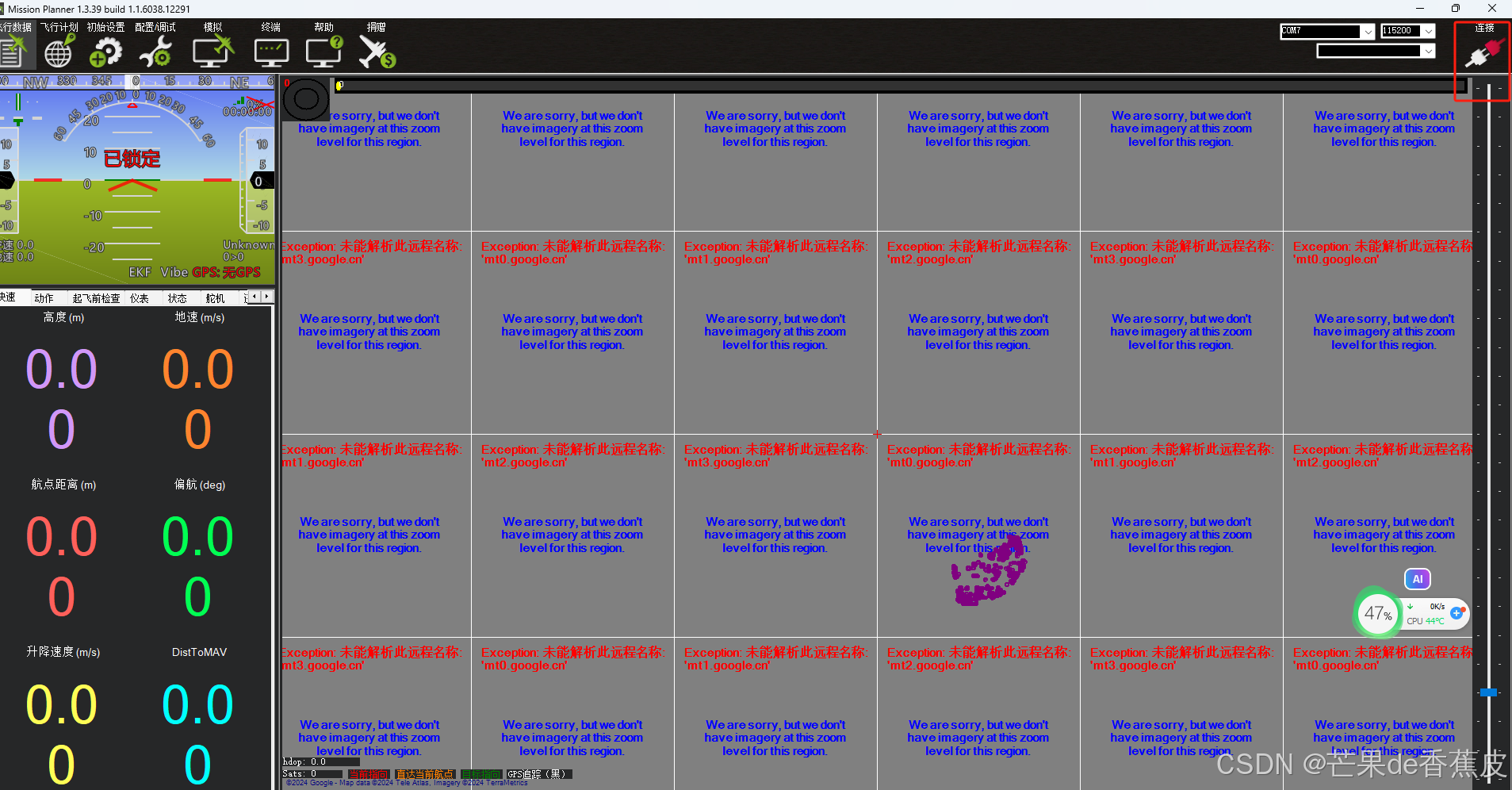Click the EKF status label on HUD
Viewport: 1512px width, 790px height.
pyautogui.click(x=140, y=272)
